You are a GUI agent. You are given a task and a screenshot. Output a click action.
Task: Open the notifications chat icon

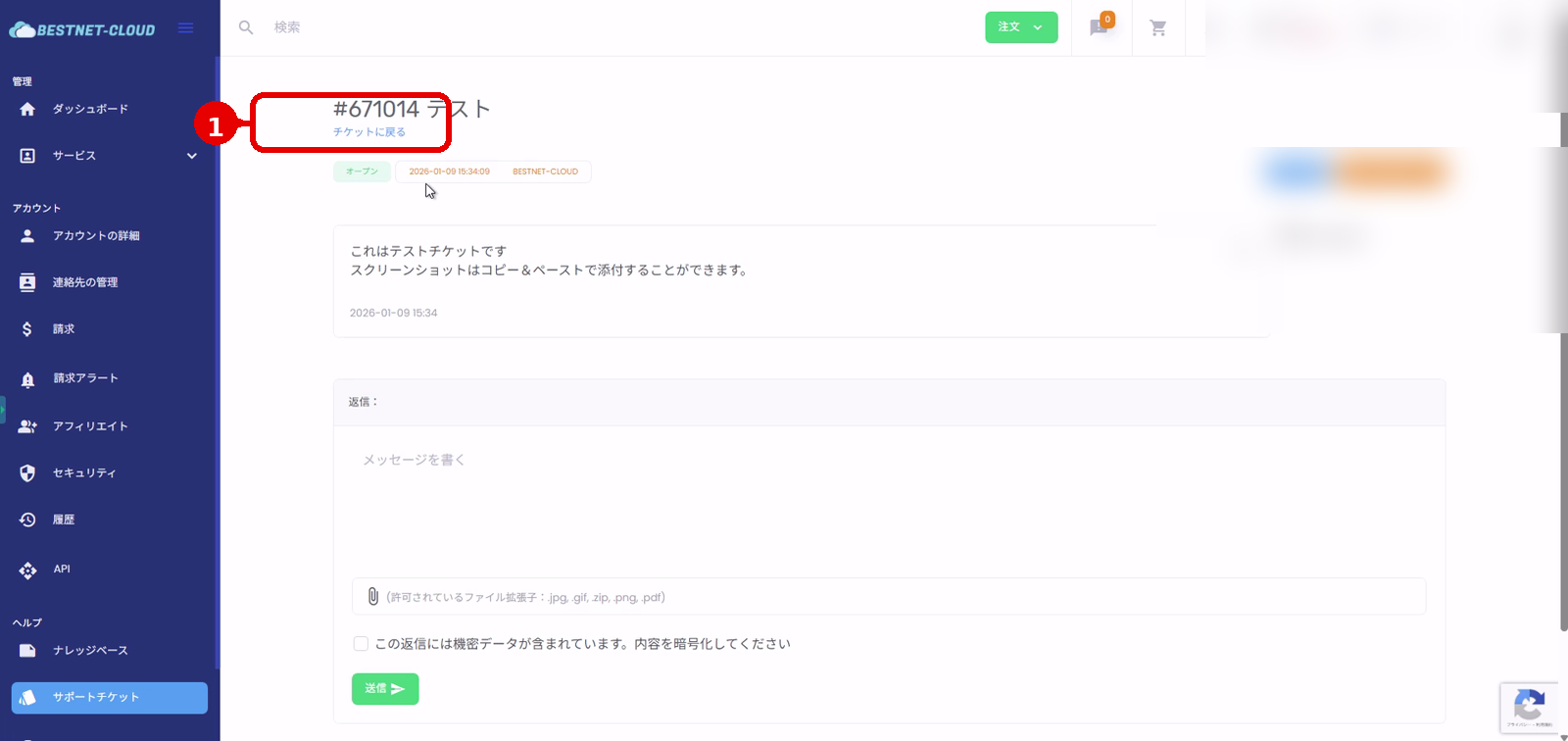[1100, 27]
